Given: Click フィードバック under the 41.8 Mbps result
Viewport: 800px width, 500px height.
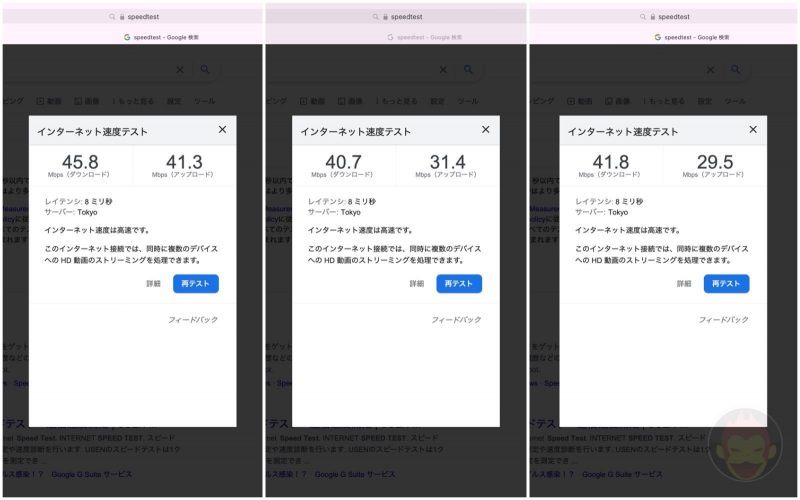Looking at the screenshot, I should tap(724, 319).
